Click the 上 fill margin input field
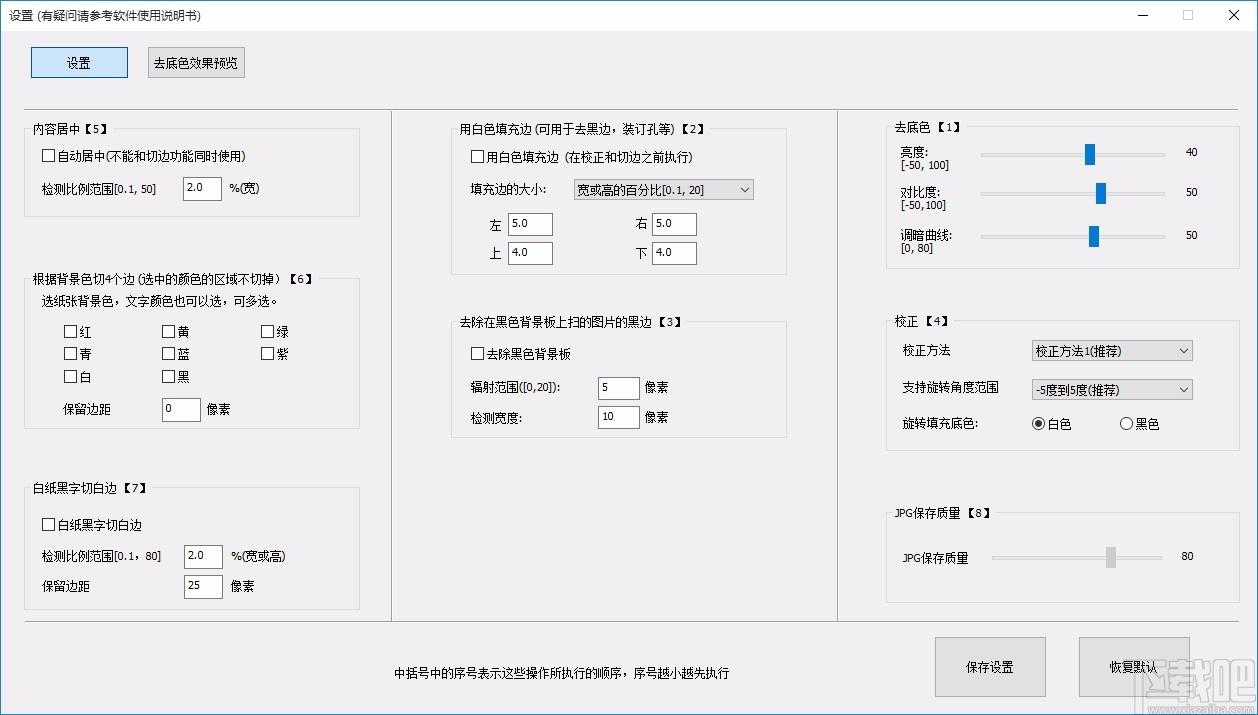Image resolution: width=1258 pixels, height=715 pixels. coord(530,253)
